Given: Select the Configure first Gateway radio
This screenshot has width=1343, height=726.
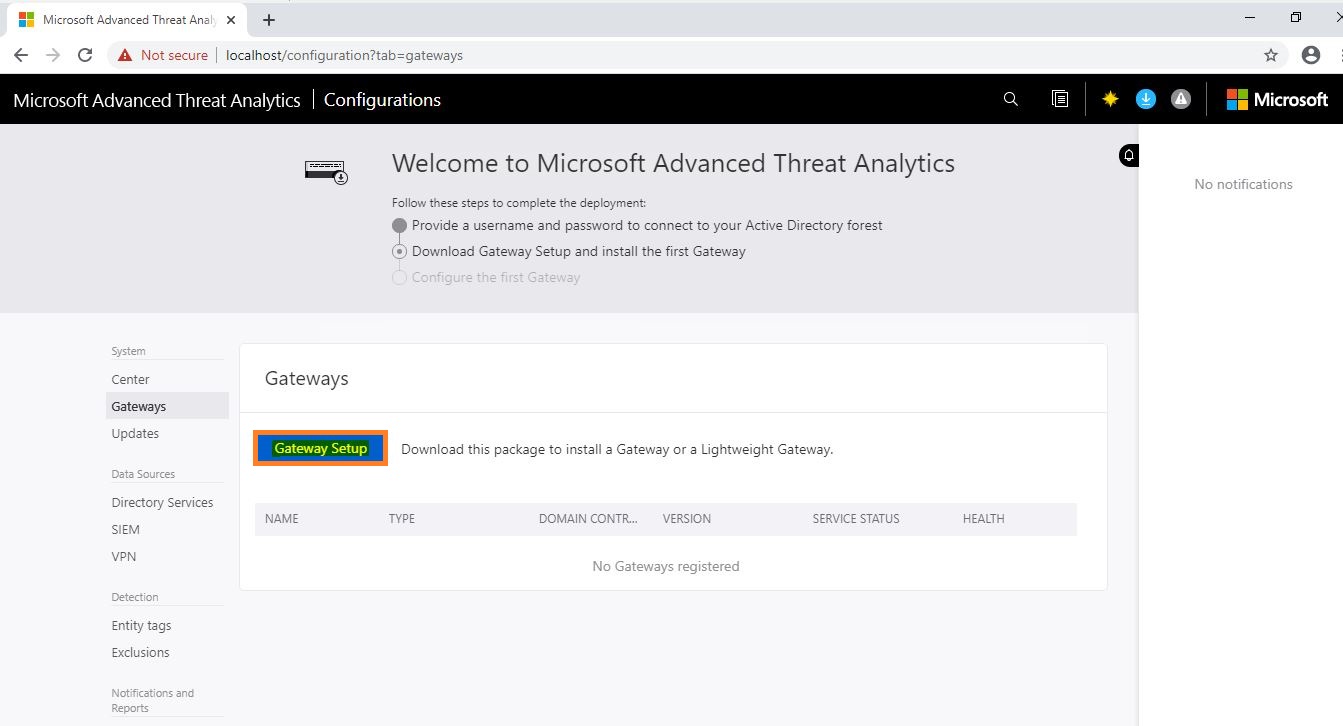Looking at the screenshot, I should [400, 278].
